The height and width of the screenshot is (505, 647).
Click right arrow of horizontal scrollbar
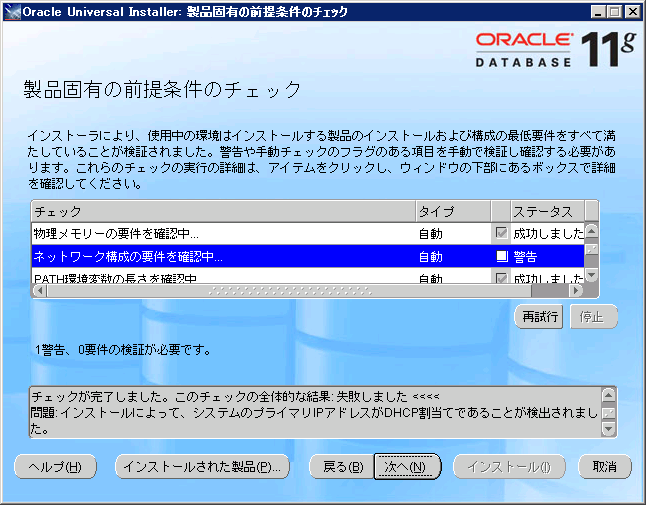576,290
